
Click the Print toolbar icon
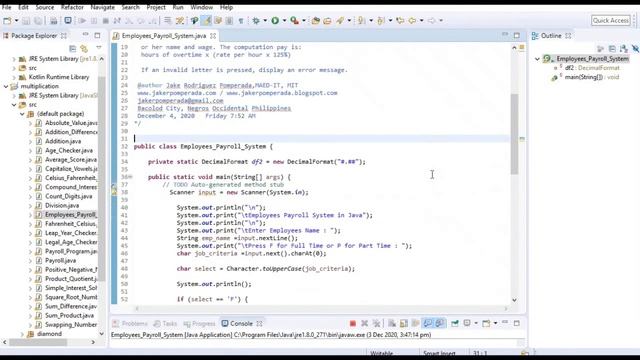click(x=53, y=20)
